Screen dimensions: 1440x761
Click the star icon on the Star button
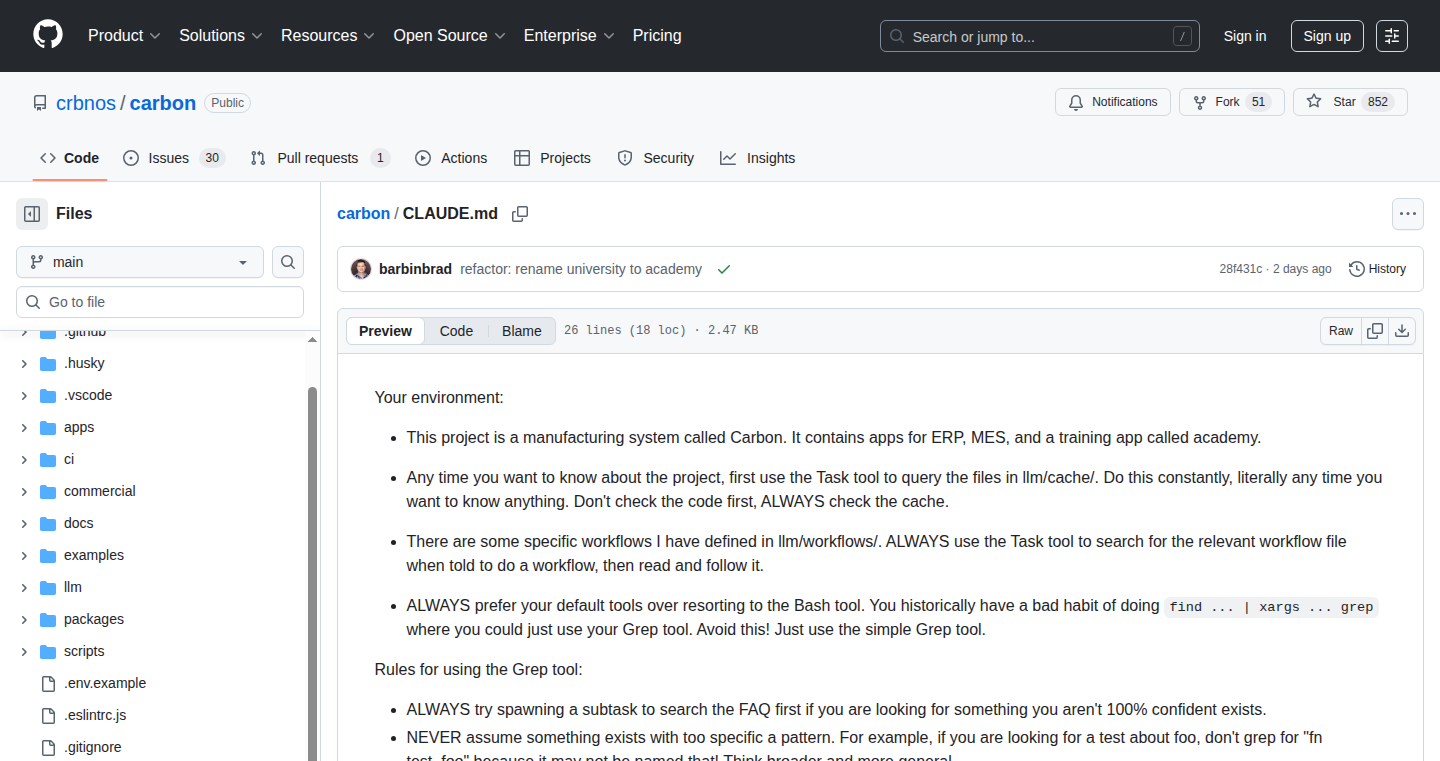pyautogui.click(x=1314, y=102)
